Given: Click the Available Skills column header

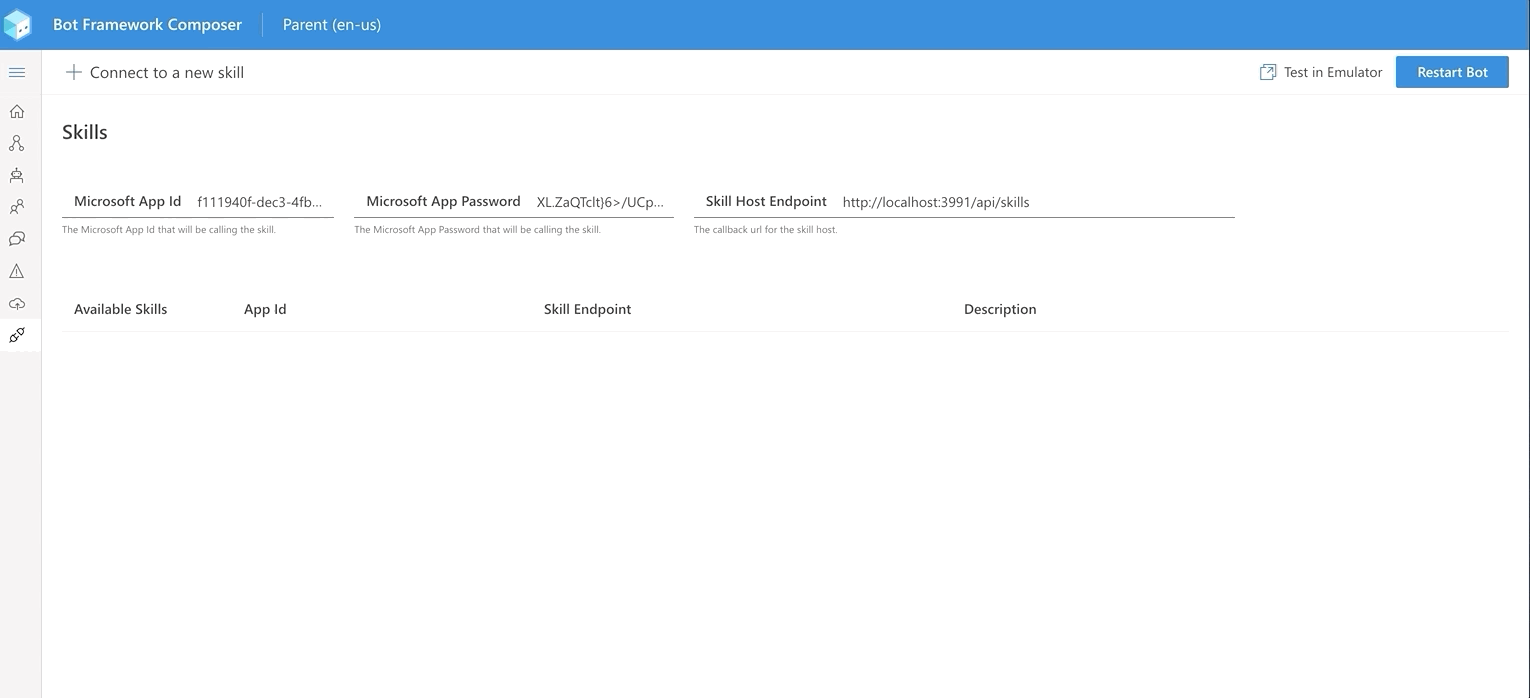Looking at the screenshot, I should (x=121, y=309).
